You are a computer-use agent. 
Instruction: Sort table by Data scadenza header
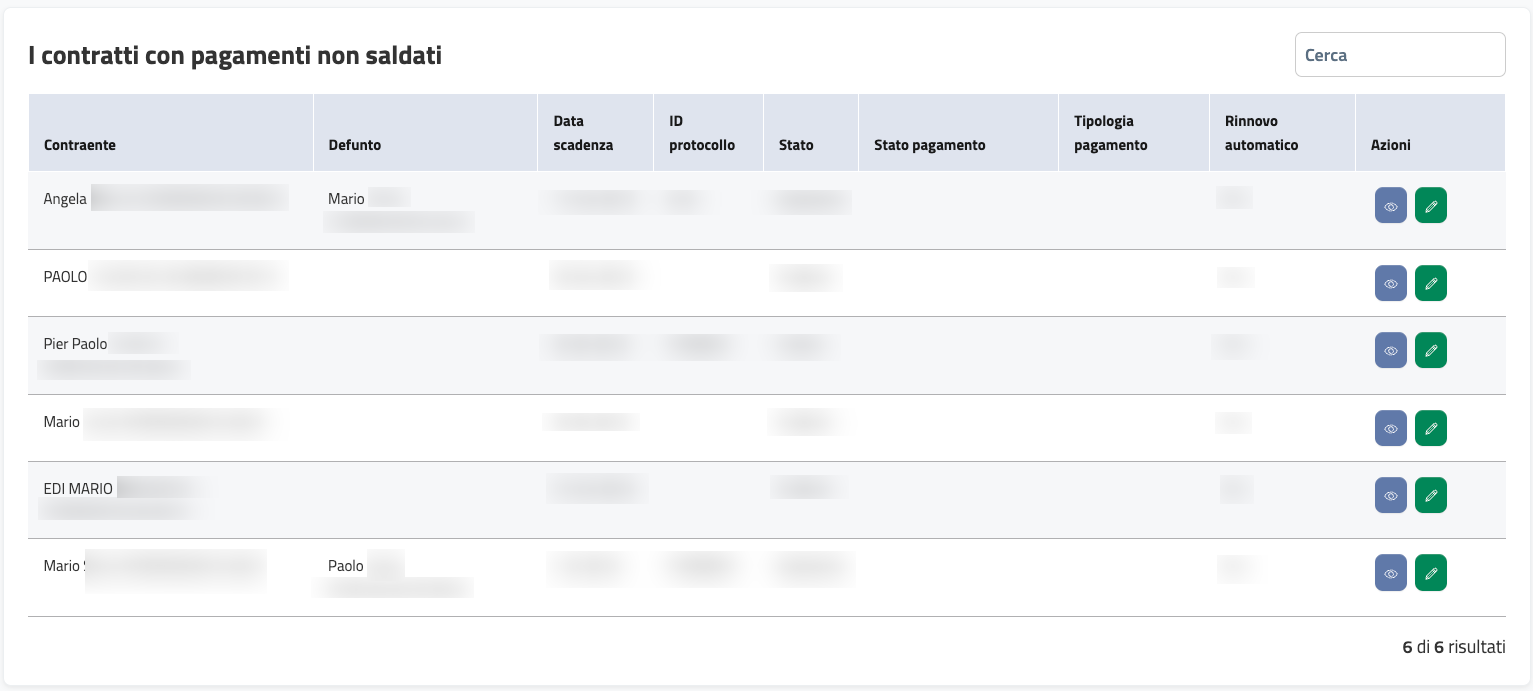pyautogui.click(x=583, y=133)
